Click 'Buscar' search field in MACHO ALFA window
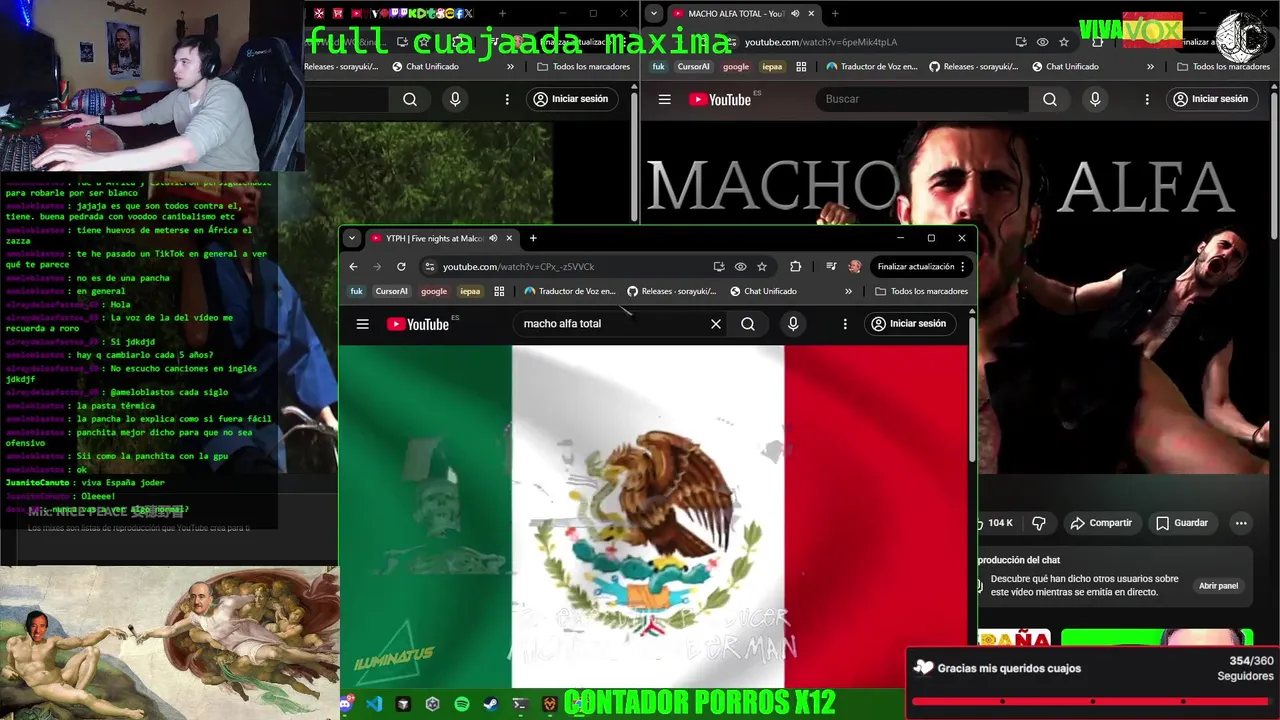Viewport: 1280px width, 720px height. click(921, 99)
